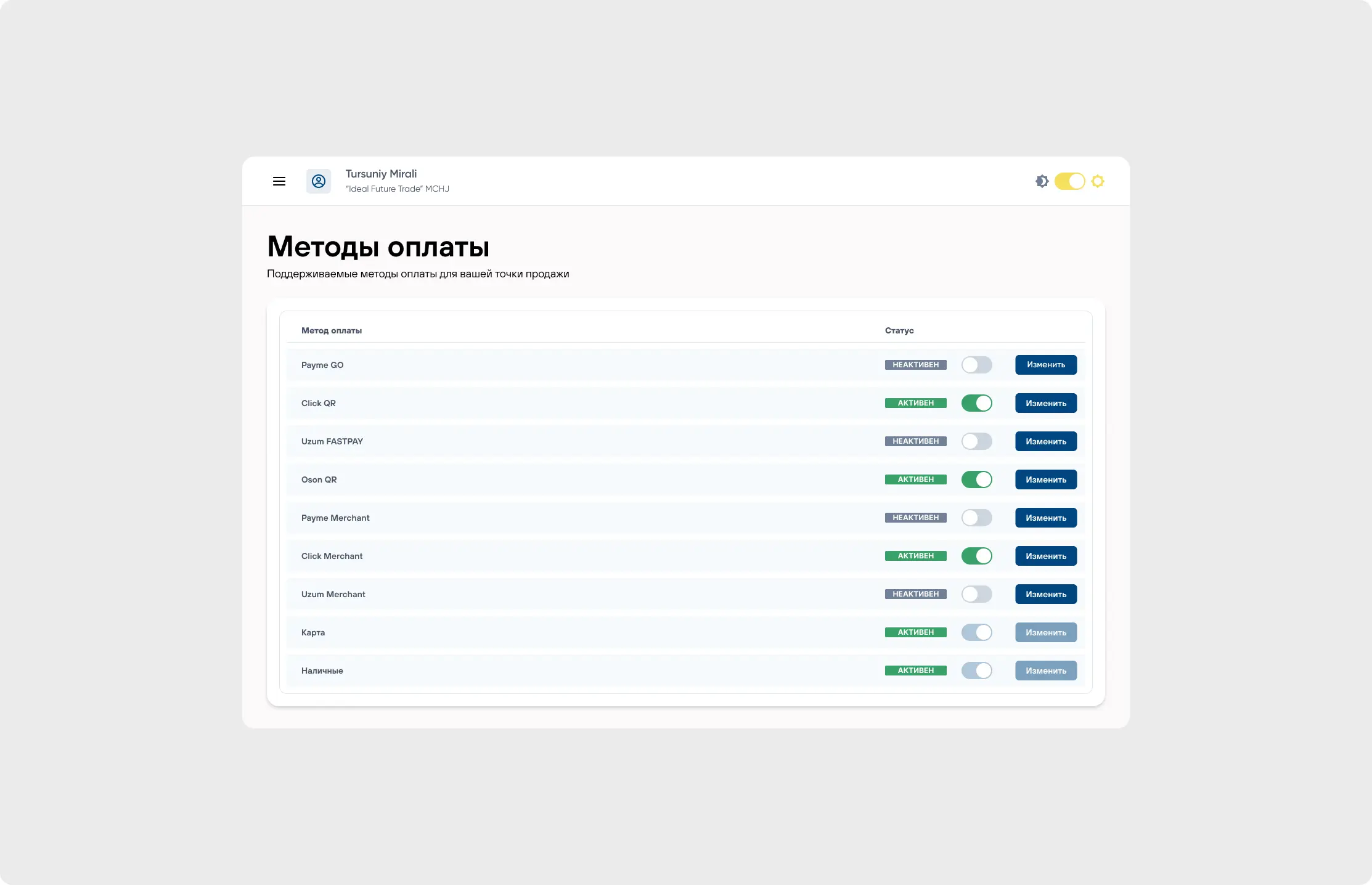Select the Uzum Merchant row name
The width and height of the screenshot is (1372, 885).
333,594
